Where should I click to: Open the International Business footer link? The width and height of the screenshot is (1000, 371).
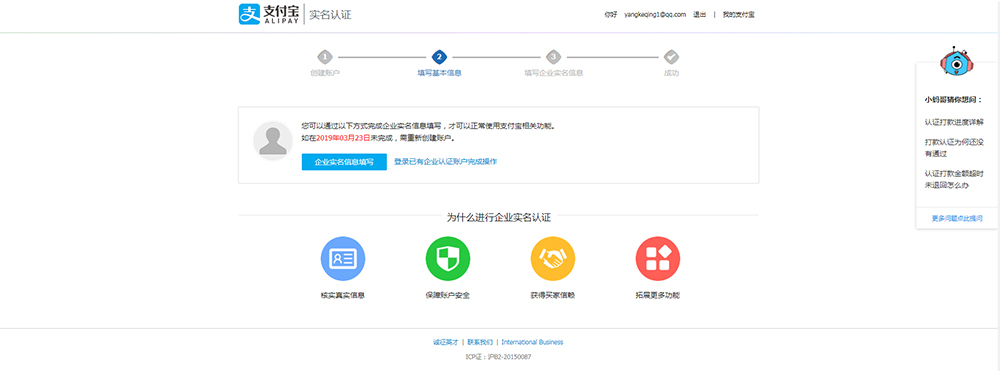[532, 342]
